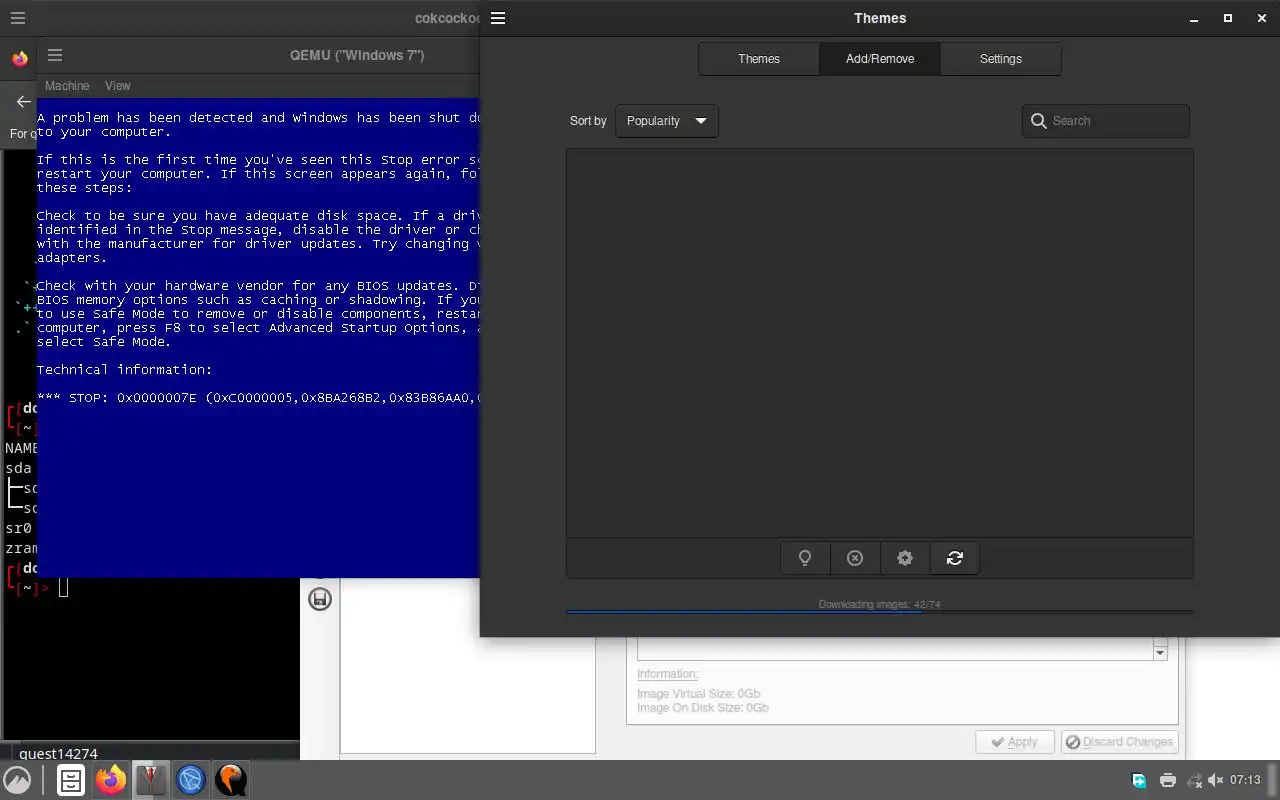Open the file manager from the taskbar
Image resolution: width=1280 pixels, height=800 pixels.
click(70, 780)
